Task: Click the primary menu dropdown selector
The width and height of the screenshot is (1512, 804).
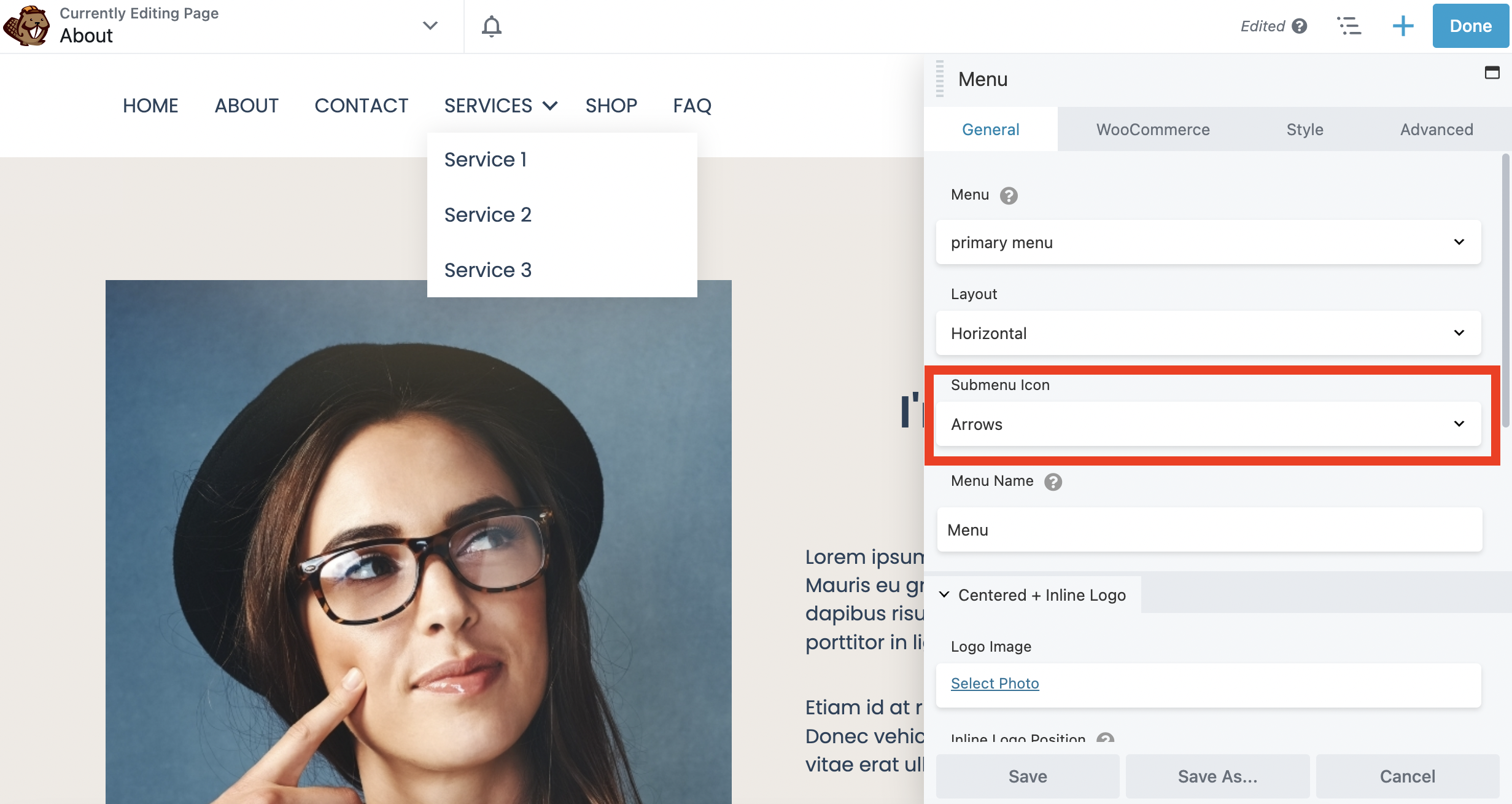Action: click(x=1208, y=242)
